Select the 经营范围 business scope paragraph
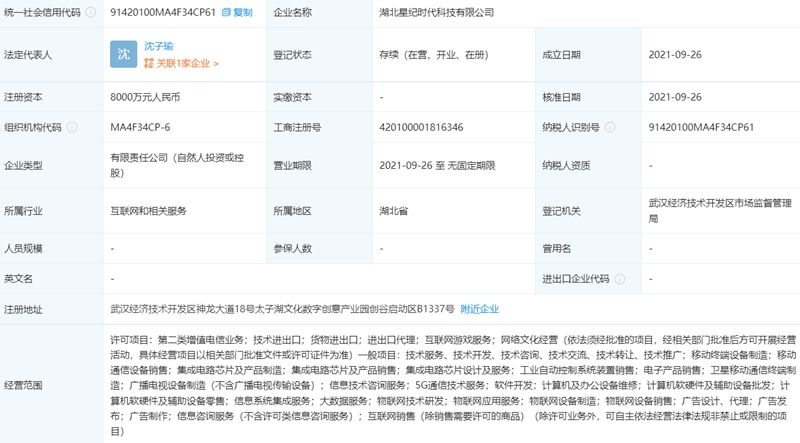Screen dimensions: 800x443 [453, 385]
